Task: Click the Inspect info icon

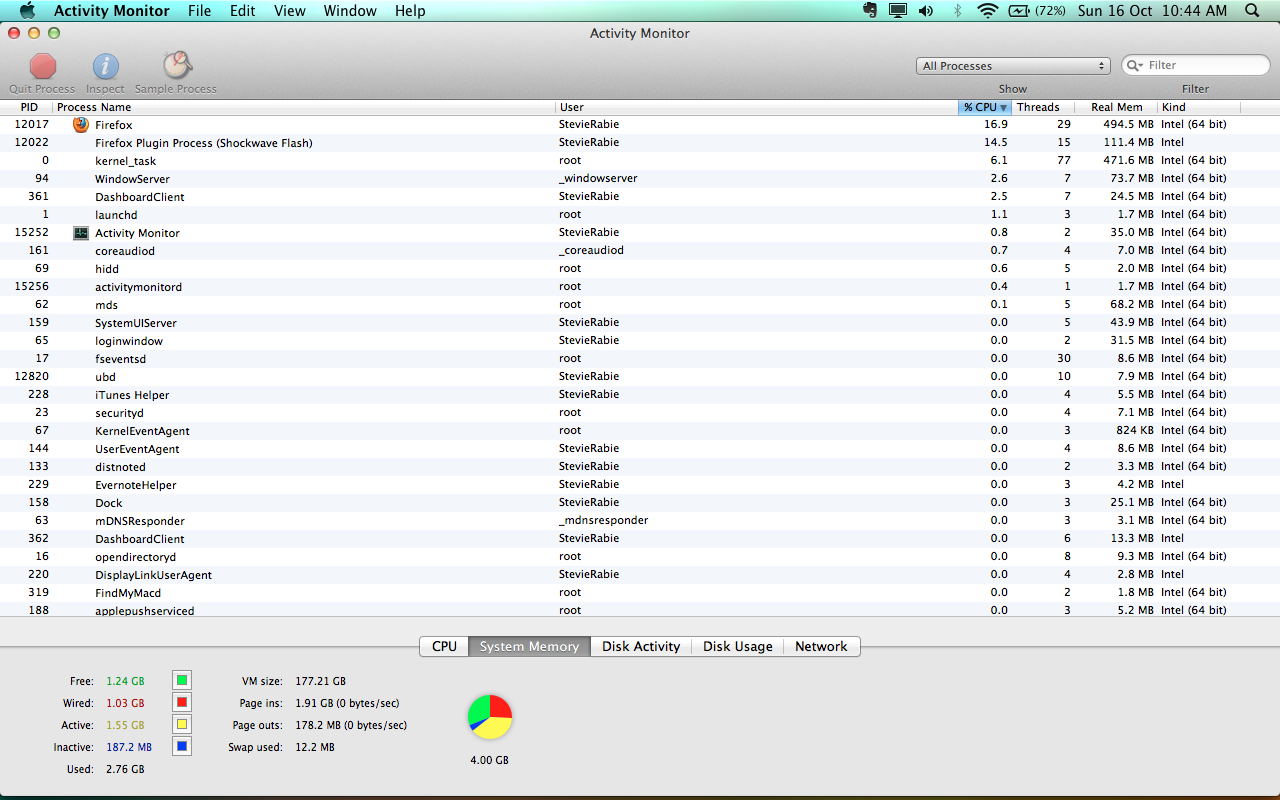Action: (x=106, y=66)
